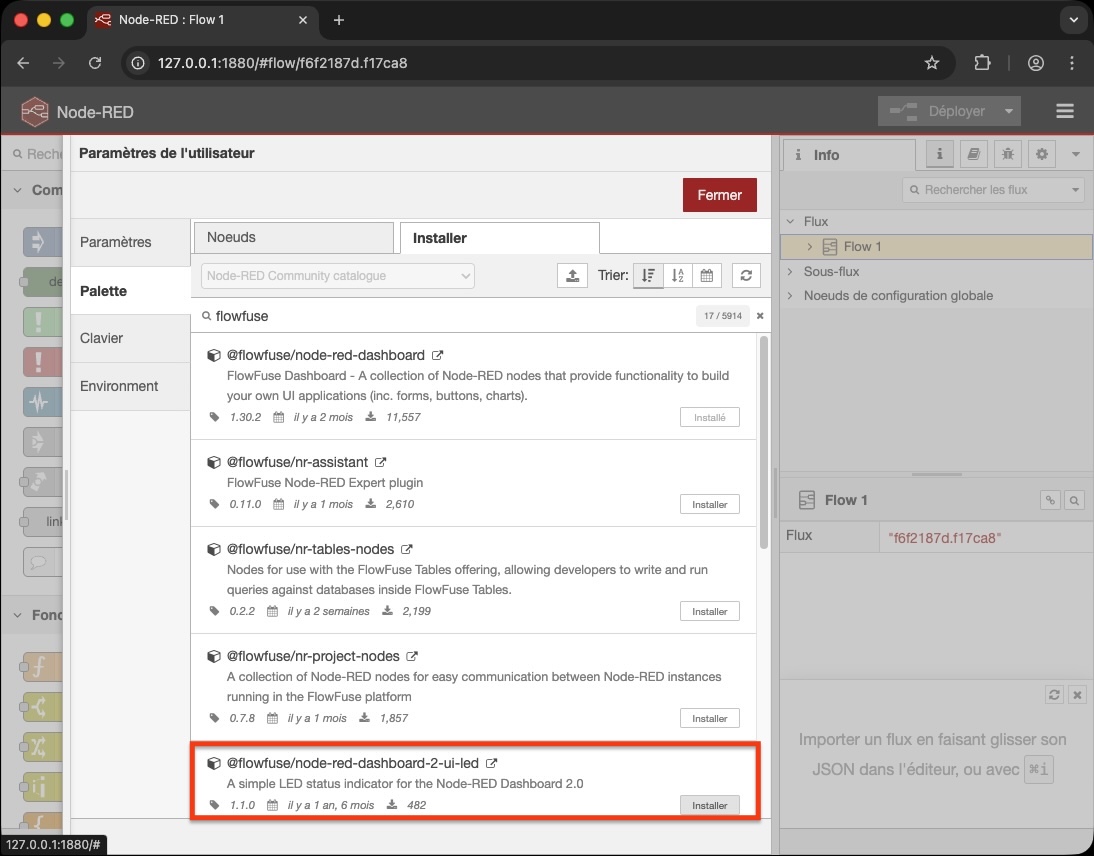
Task: Open the help book sidebar tab
Action: tap(973, 154)
